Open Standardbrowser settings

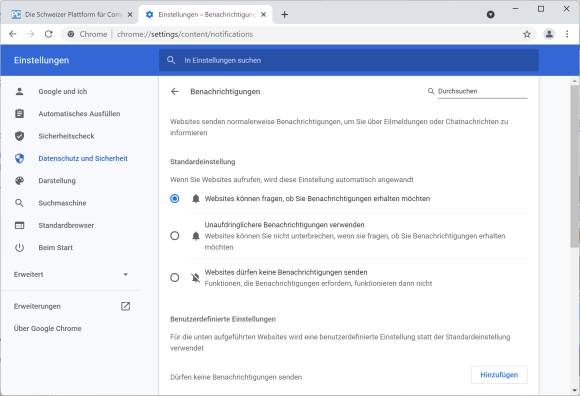tap(66, 225)
